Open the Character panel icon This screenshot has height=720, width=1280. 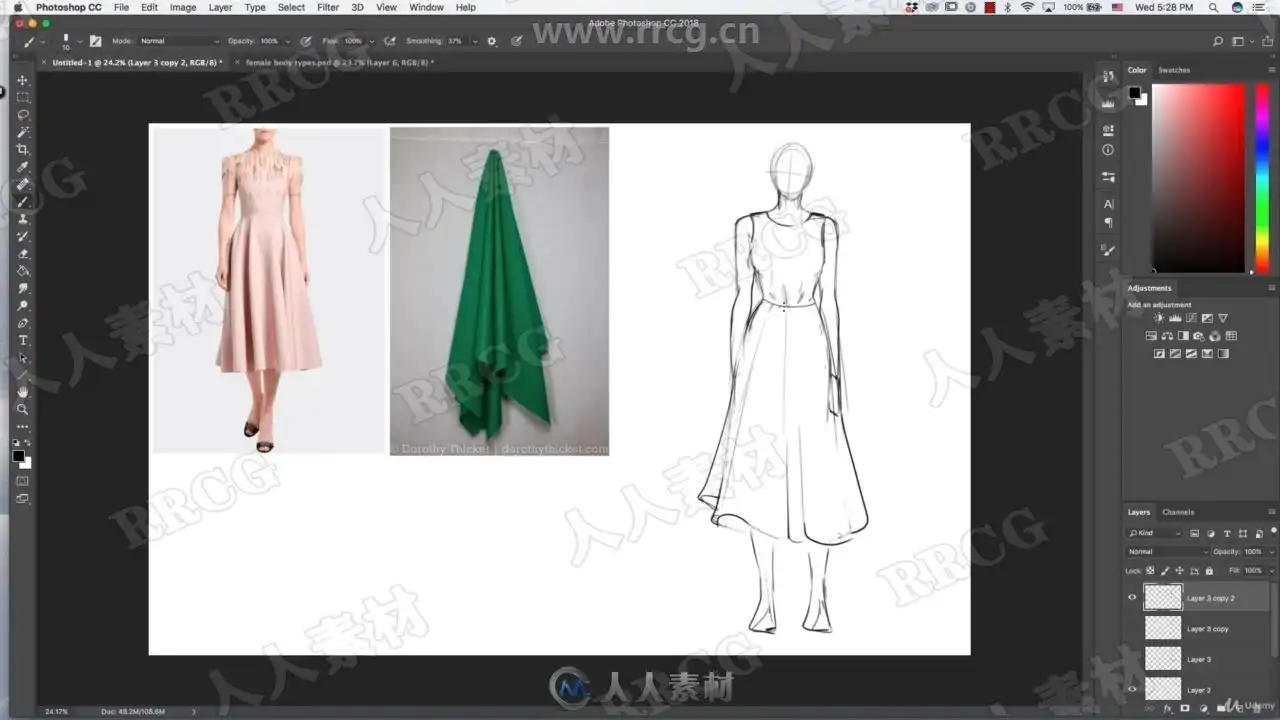click(1108, 204)
